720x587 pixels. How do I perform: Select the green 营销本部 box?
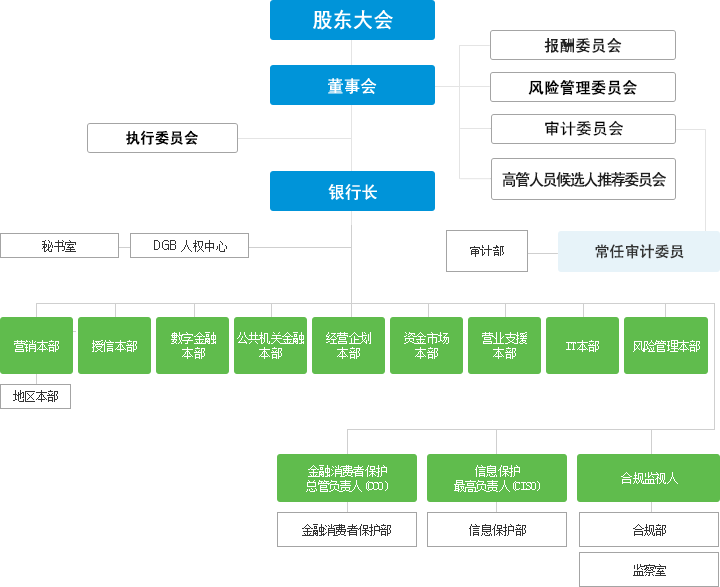(x=36, y=346)
